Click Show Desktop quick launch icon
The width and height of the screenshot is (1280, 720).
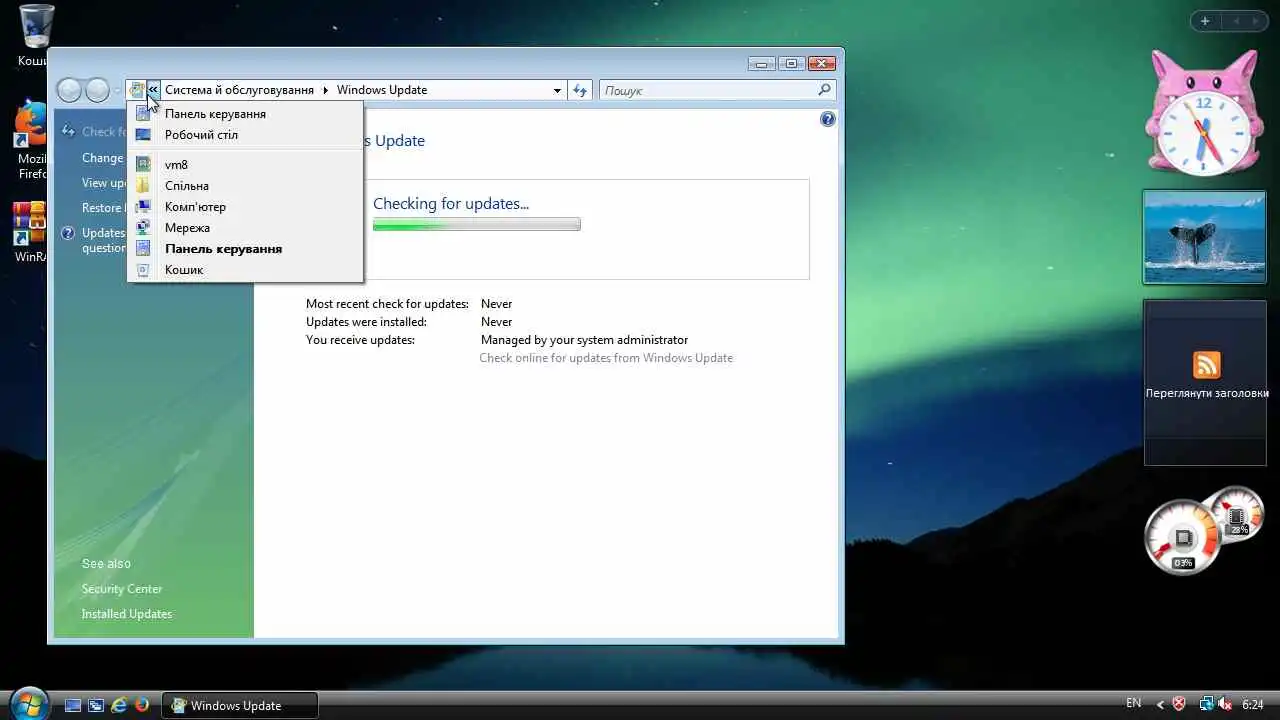pyautogui.click(x=73, y=705)
